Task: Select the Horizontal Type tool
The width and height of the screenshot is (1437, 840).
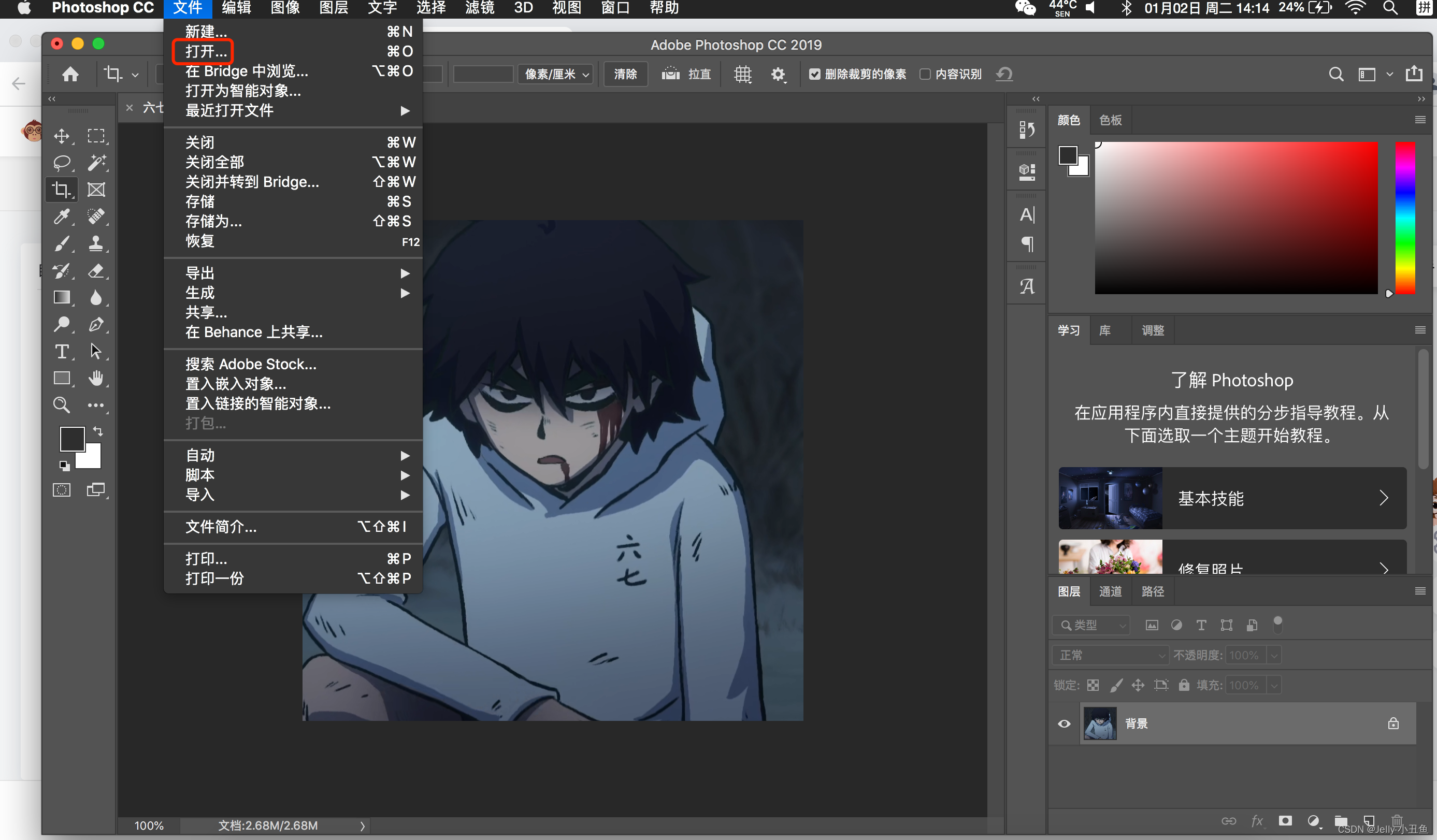Action: [62, 351]
